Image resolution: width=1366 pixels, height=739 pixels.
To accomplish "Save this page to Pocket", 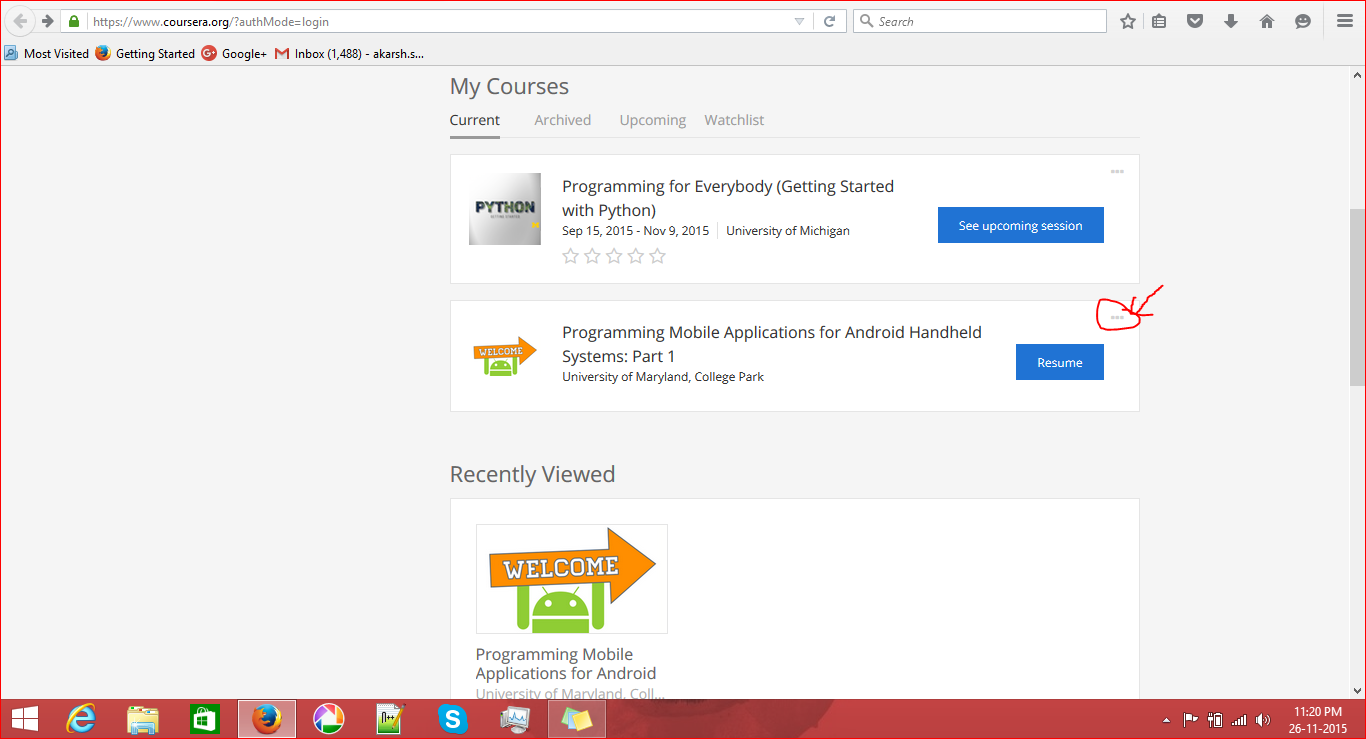I will click(1194, 20).
